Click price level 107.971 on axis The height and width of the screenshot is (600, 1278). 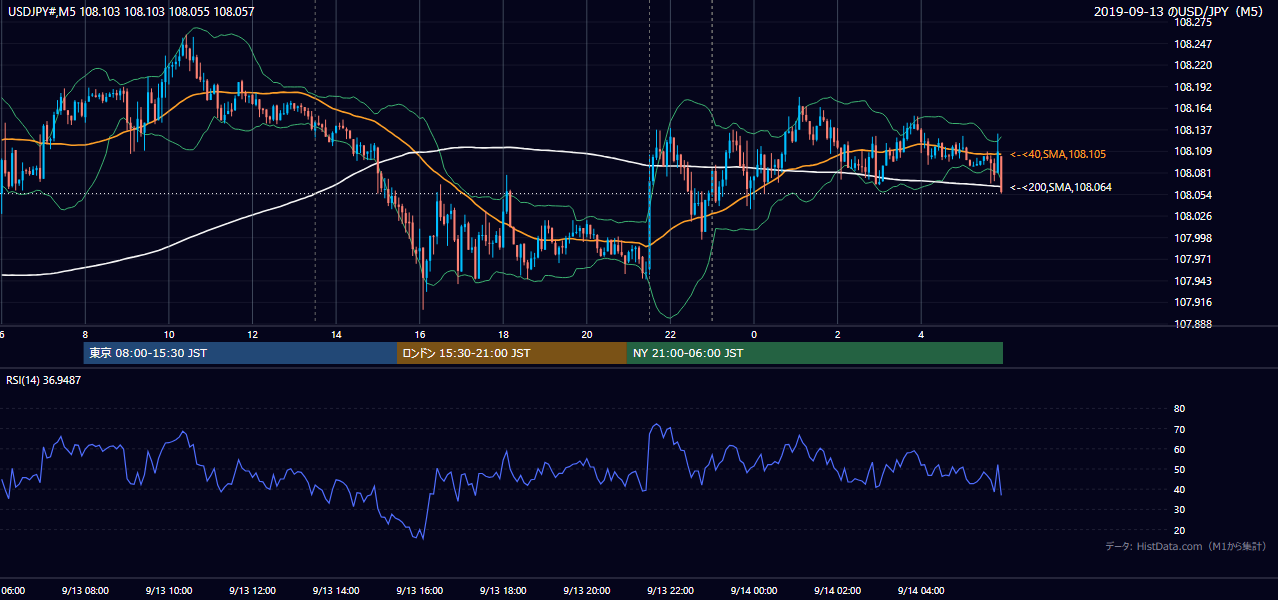[x=1192, y=259]
